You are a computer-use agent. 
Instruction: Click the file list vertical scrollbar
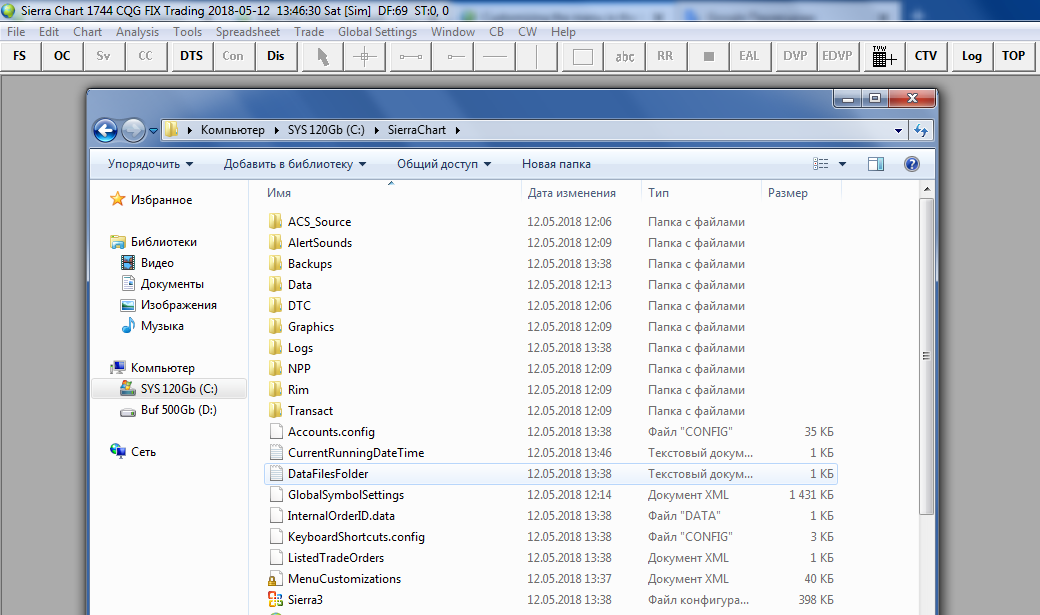click(x=926, y=356)
